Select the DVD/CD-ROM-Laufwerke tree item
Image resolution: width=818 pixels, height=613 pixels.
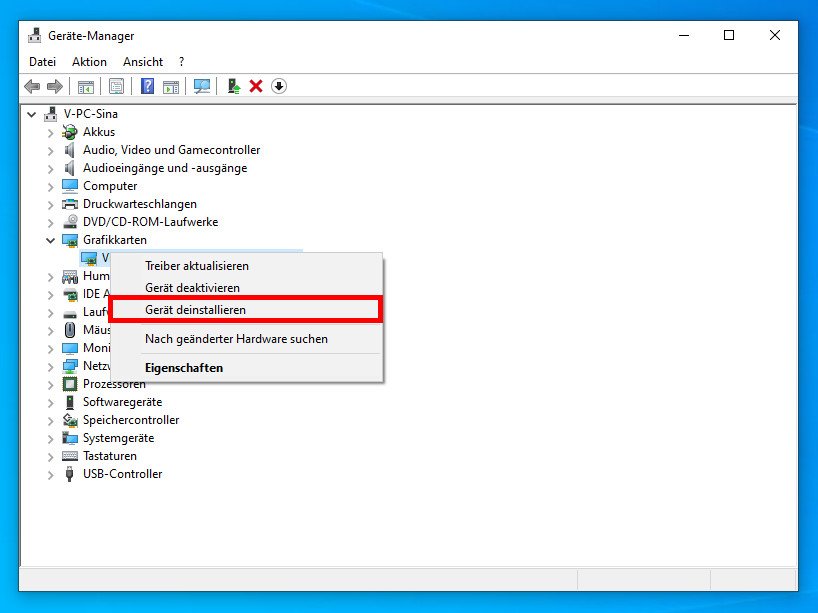click(x=150, y=222)
